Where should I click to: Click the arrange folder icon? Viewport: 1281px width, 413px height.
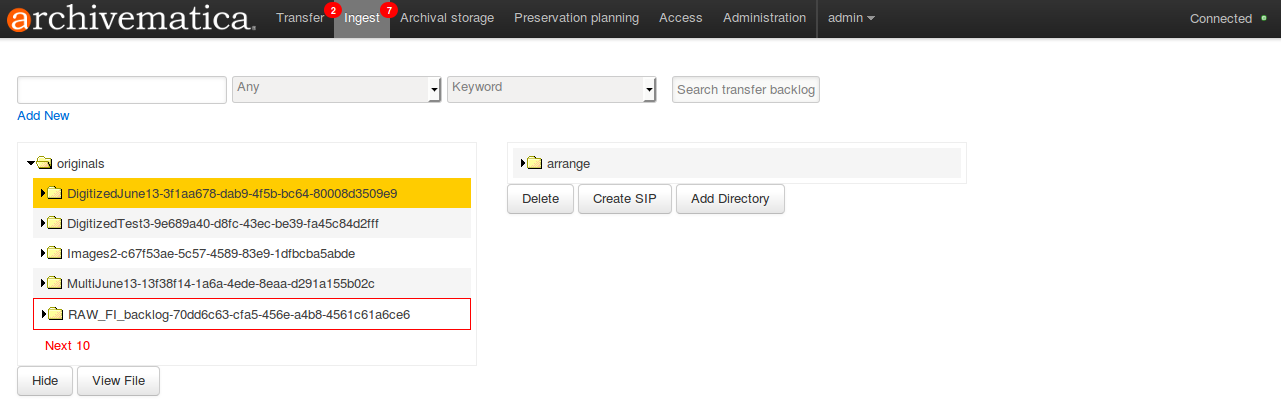pyautogui.click(x=535, y=163)
